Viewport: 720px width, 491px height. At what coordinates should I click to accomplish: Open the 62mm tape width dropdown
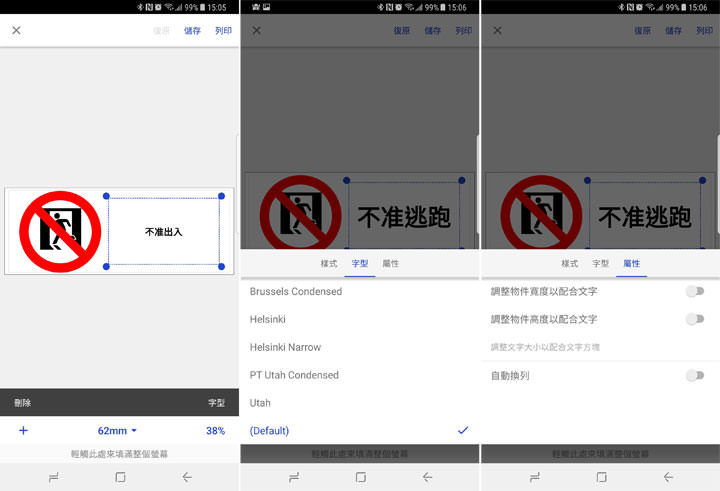[117, 431]
